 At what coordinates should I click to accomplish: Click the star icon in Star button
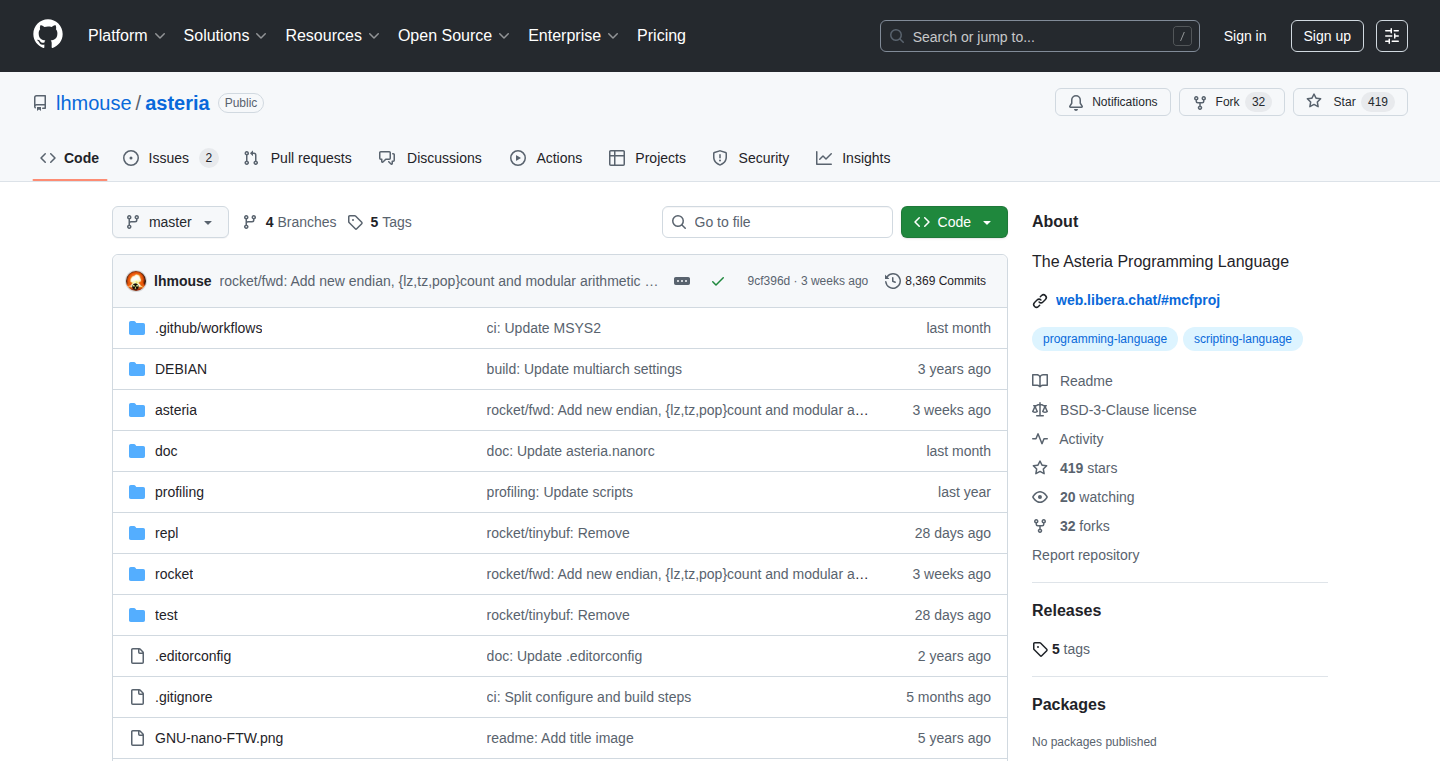[x=1314, y=102]
